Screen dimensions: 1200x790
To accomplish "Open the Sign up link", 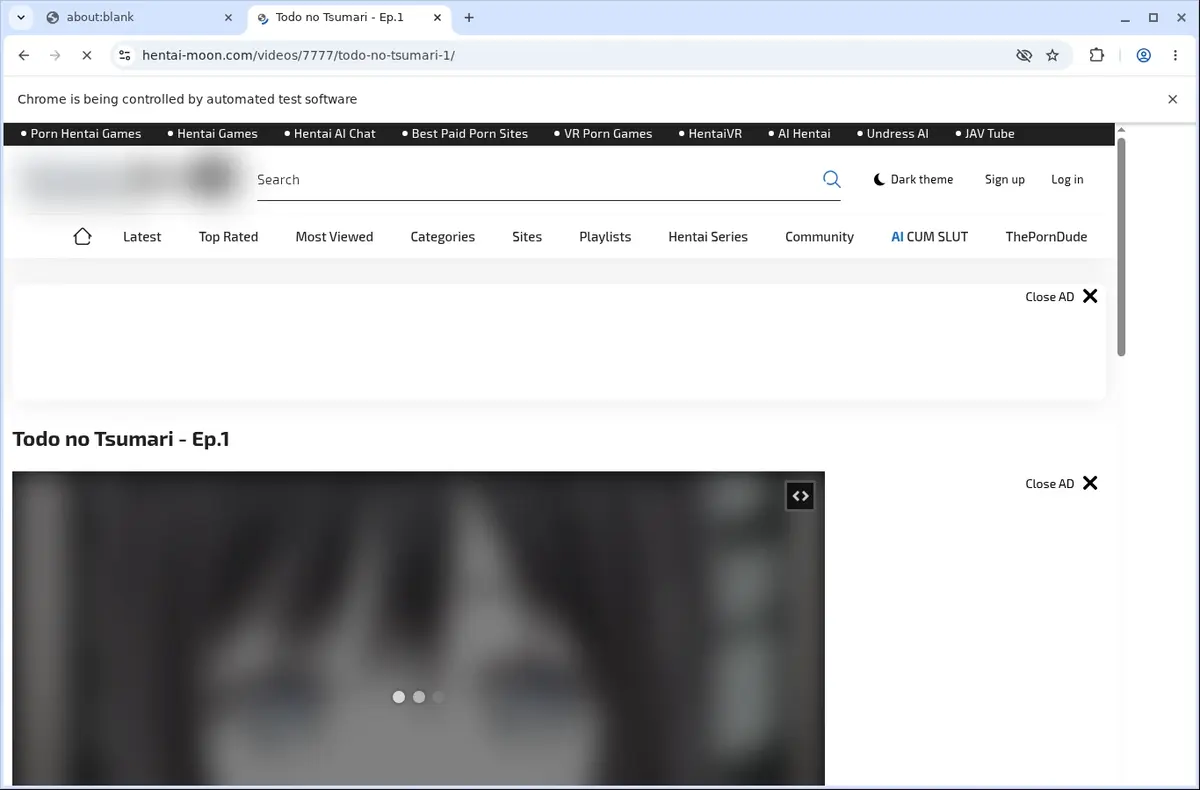I will click(1004, 180).
